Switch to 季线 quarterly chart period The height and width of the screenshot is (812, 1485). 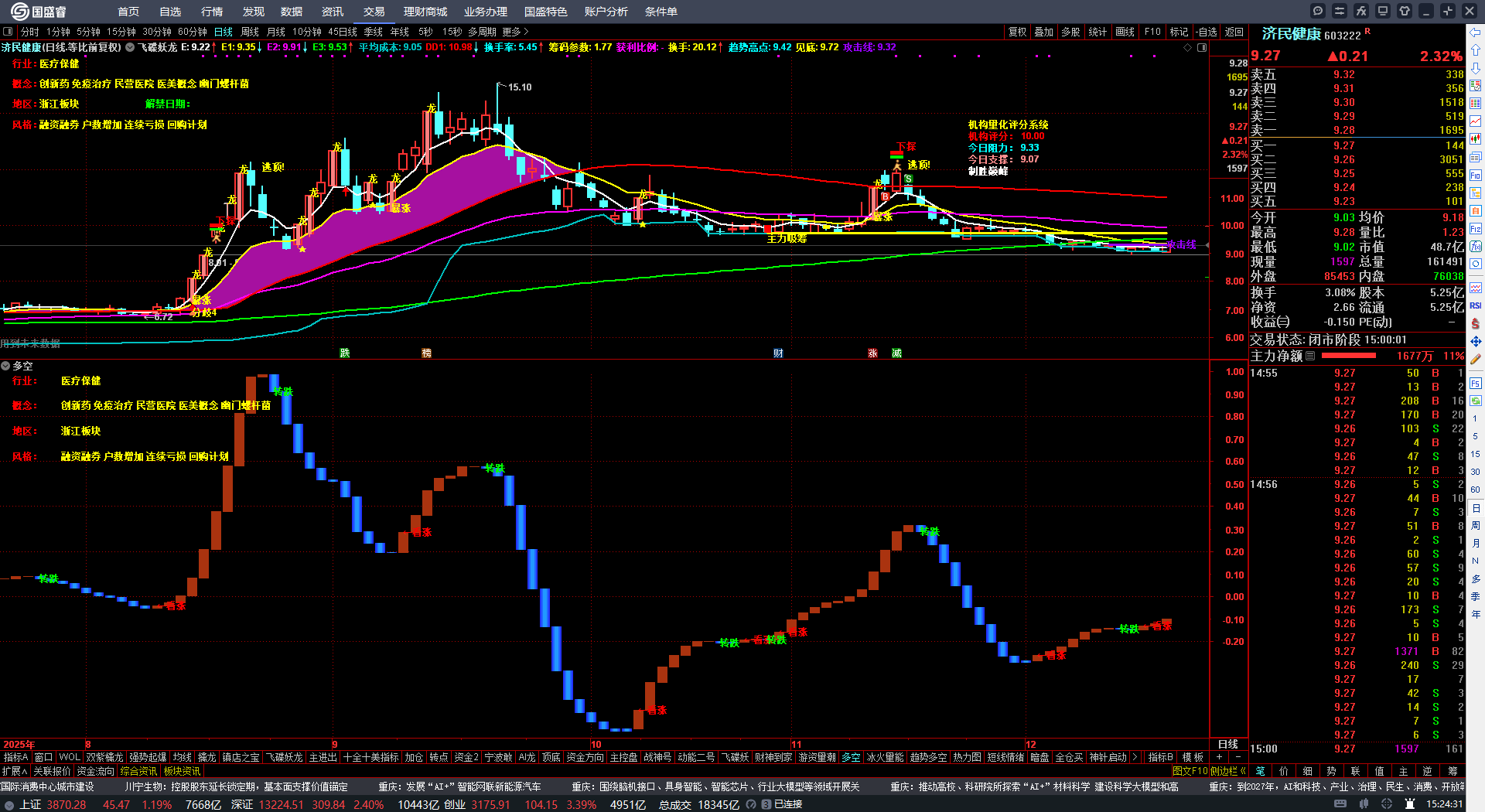coord(374,32)
